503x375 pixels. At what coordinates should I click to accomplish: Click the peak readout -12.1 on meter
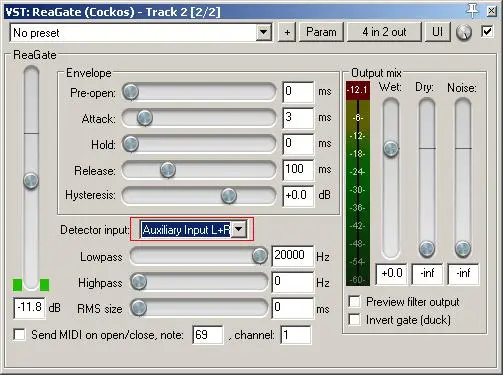pos(358,90)
